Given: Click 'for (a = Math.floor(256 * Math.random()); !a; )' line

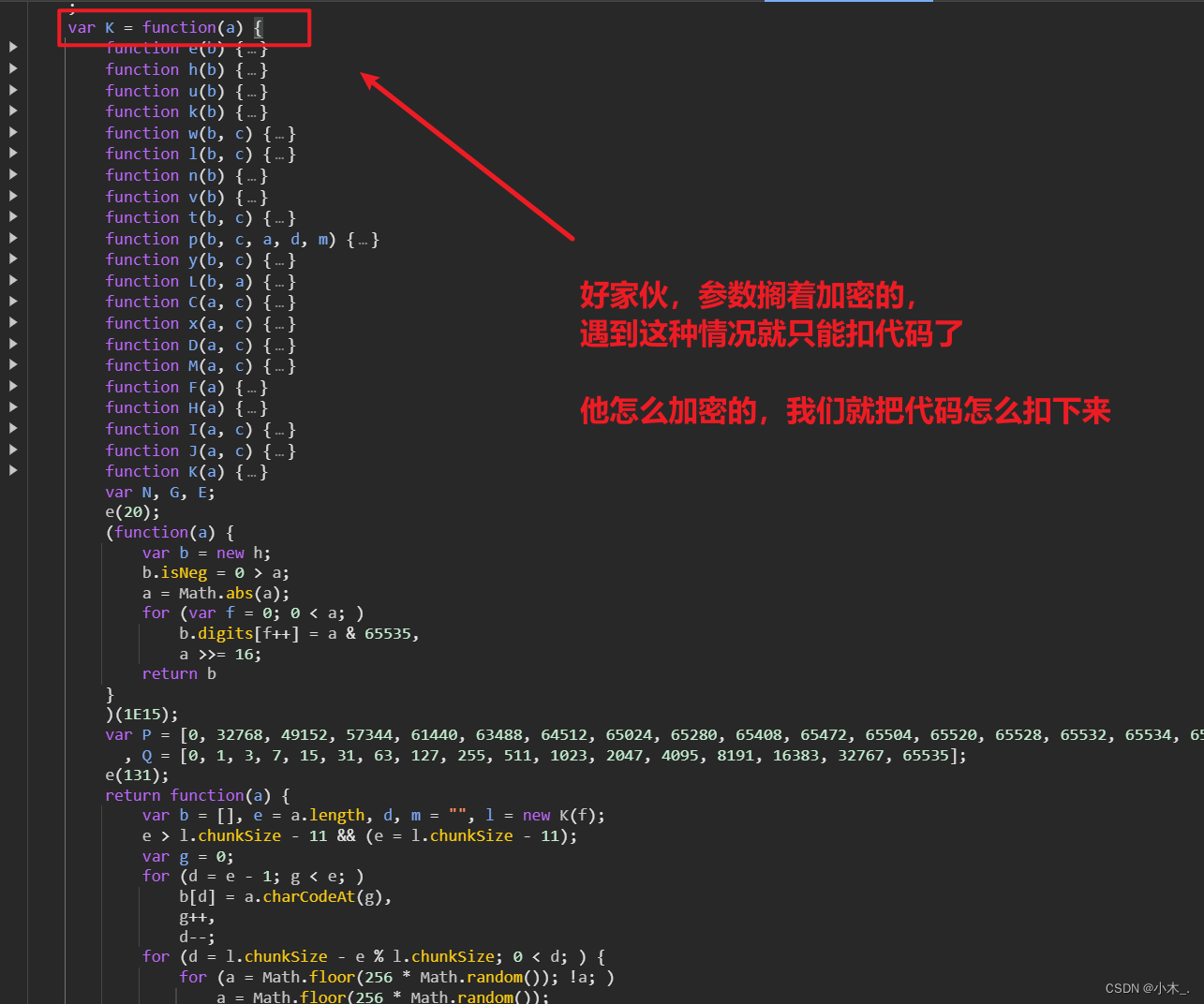Looking at the screenshot, I should click(397, 978).
